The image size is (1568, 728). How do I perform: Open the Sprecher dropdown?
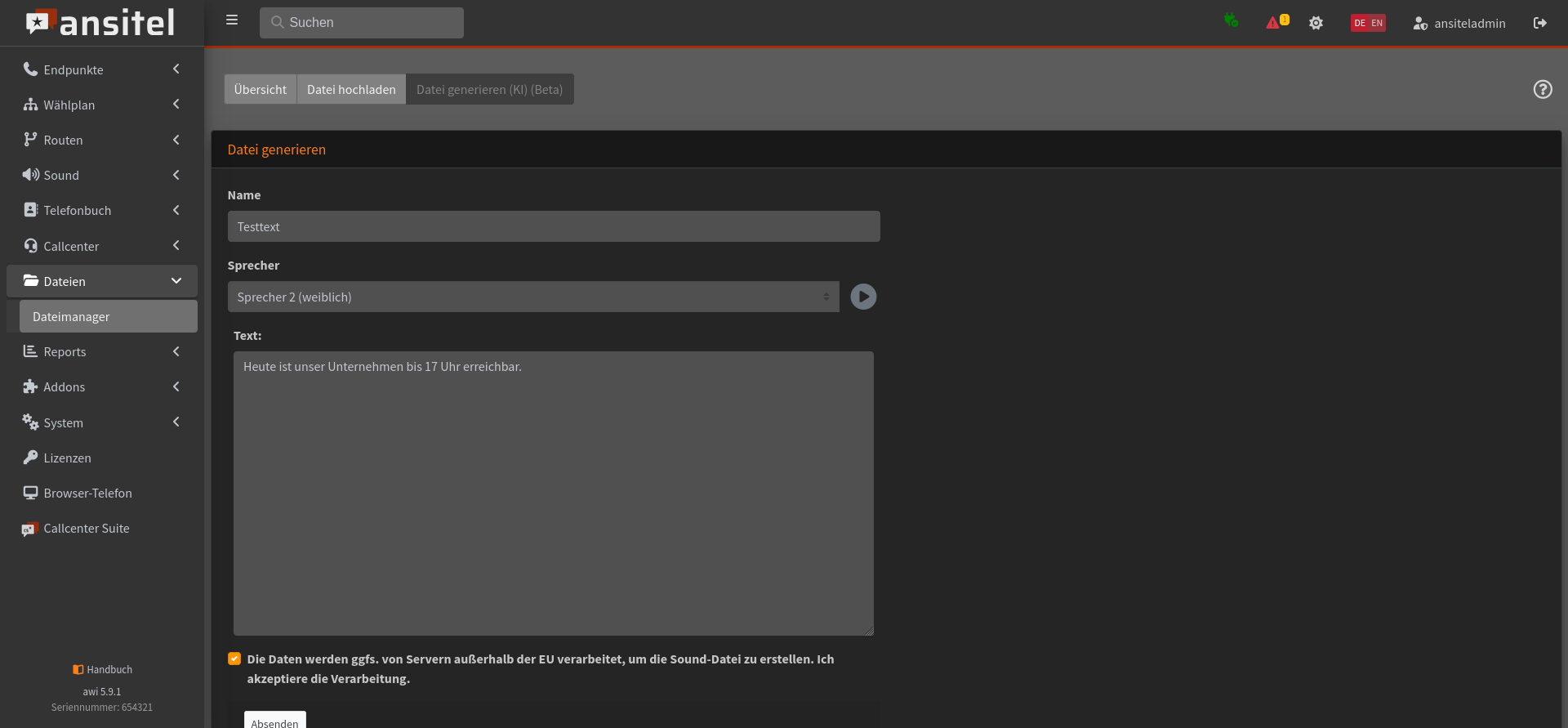[533, 297]
